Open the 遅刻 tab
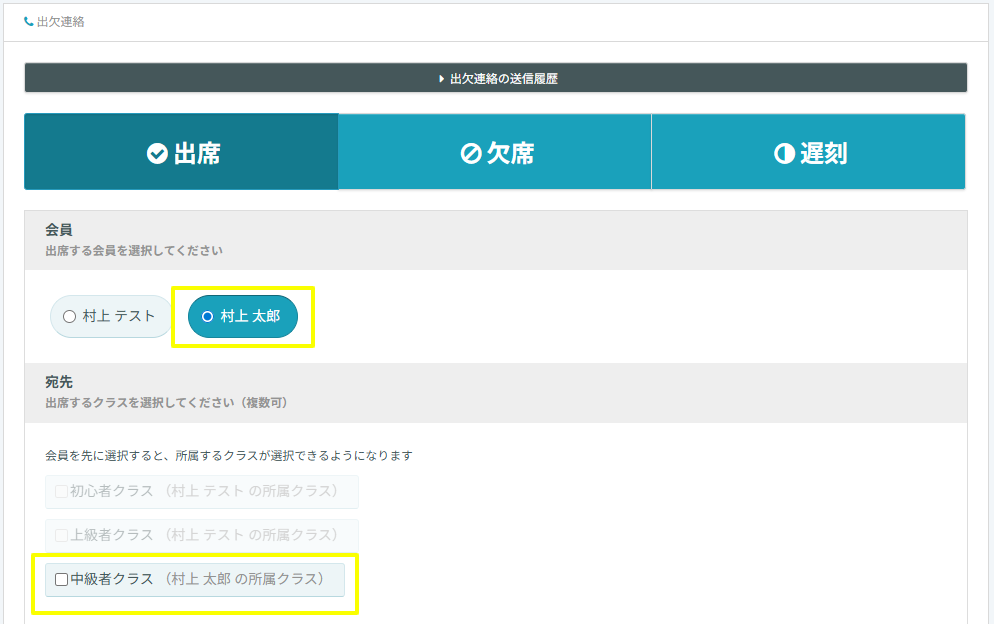994x624 pixels. click(808, 152)
